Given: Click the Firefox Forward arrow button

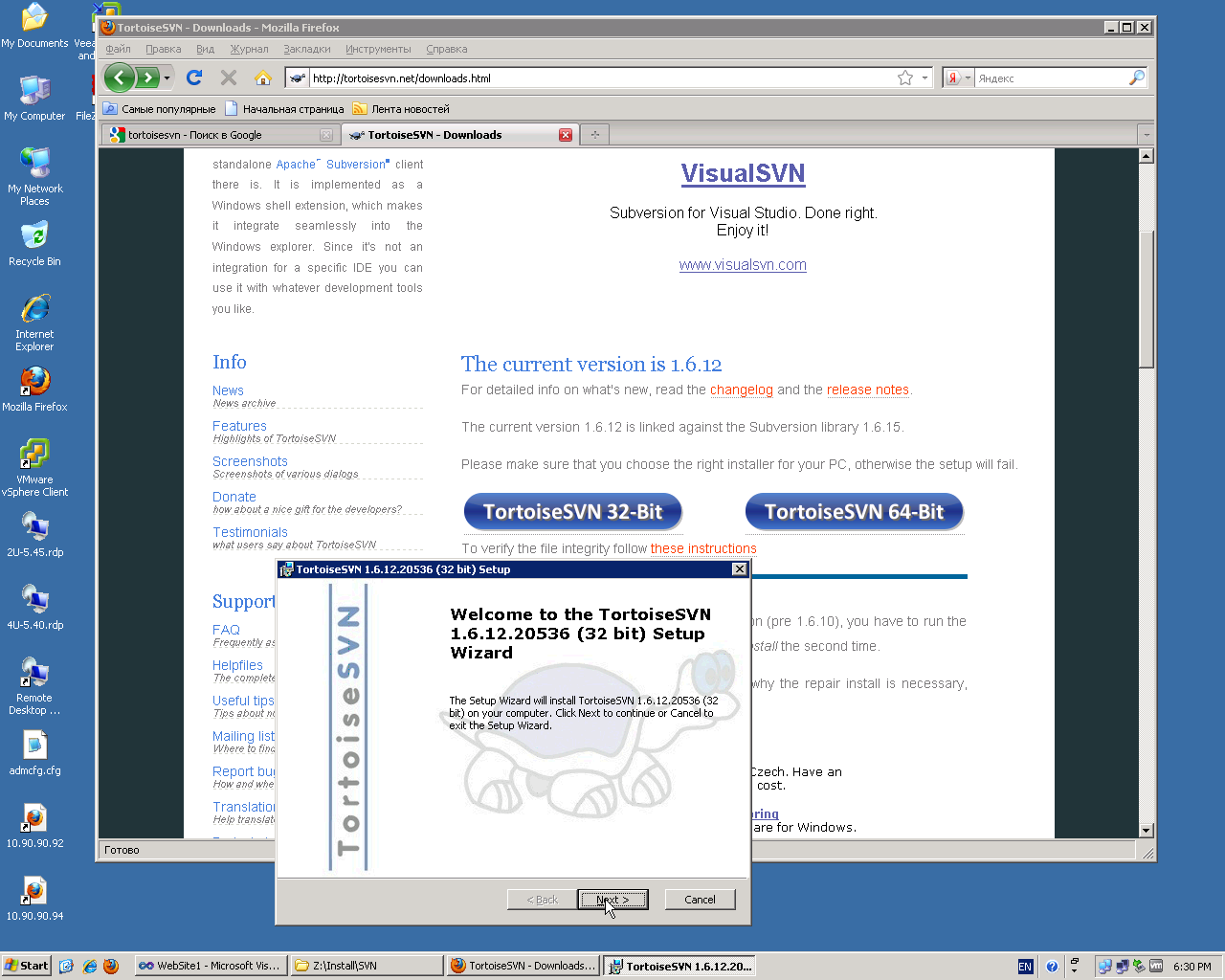Looking at the screenshot, I should pyautogui.click(x=146, y=78).
